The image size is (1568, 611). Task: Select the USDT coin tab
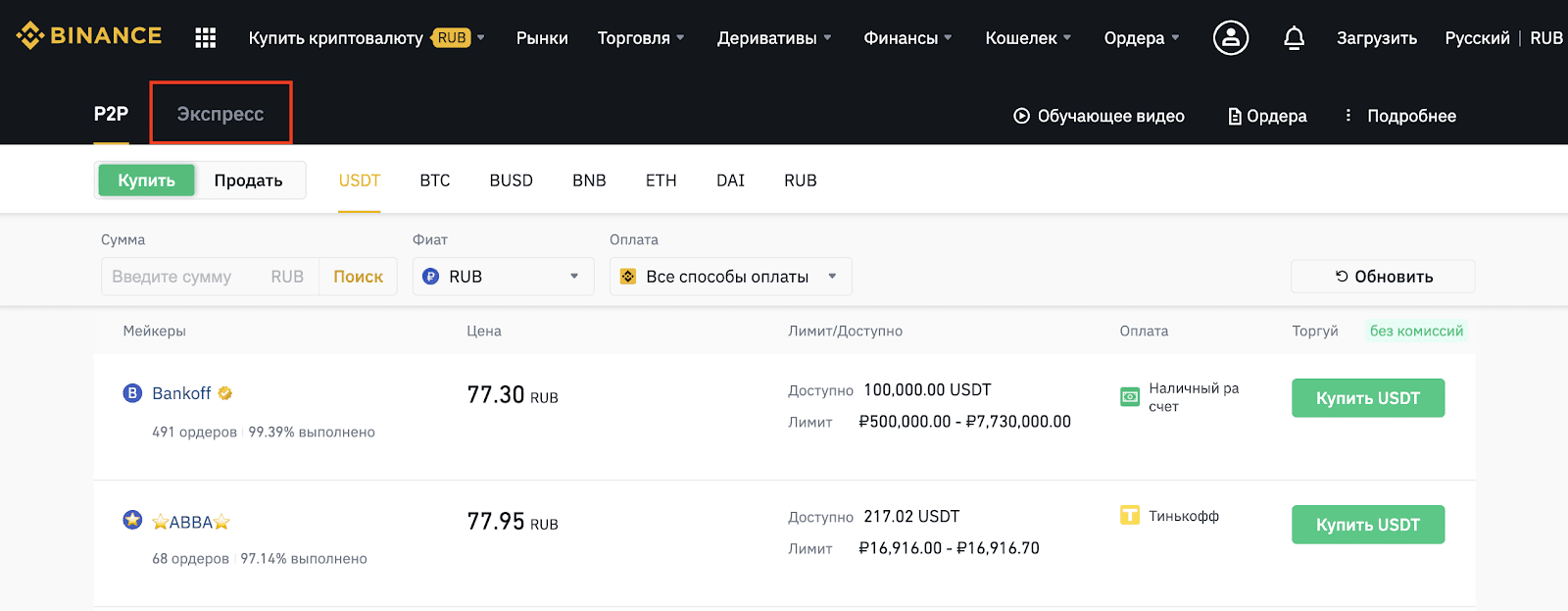point(360,180)
